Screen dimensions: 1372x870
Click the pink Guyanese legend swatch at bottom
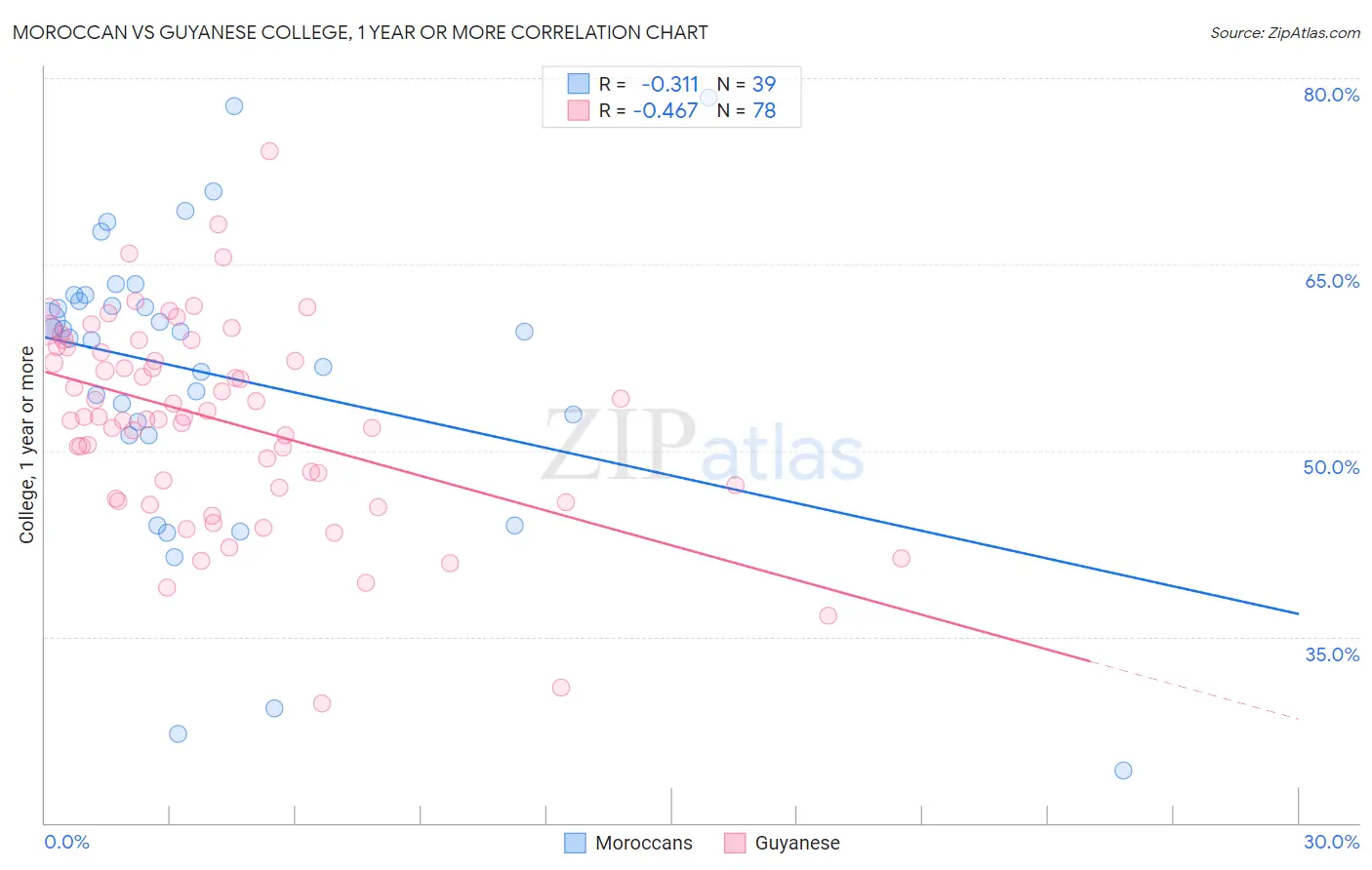click(x=735, y=843)
